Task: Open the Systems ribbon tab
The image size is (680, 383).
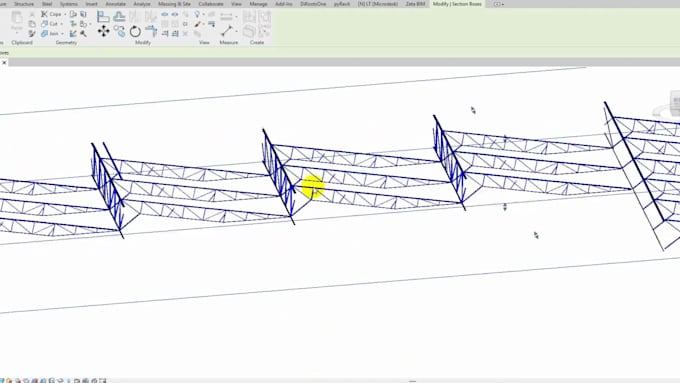Action: click(x=69, y=4)
